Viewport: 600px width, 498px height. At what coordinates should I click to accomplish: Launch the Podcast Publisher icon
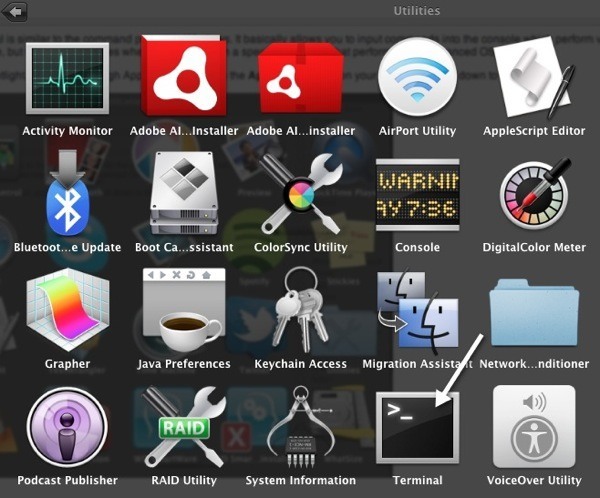(x=67, y=427)
